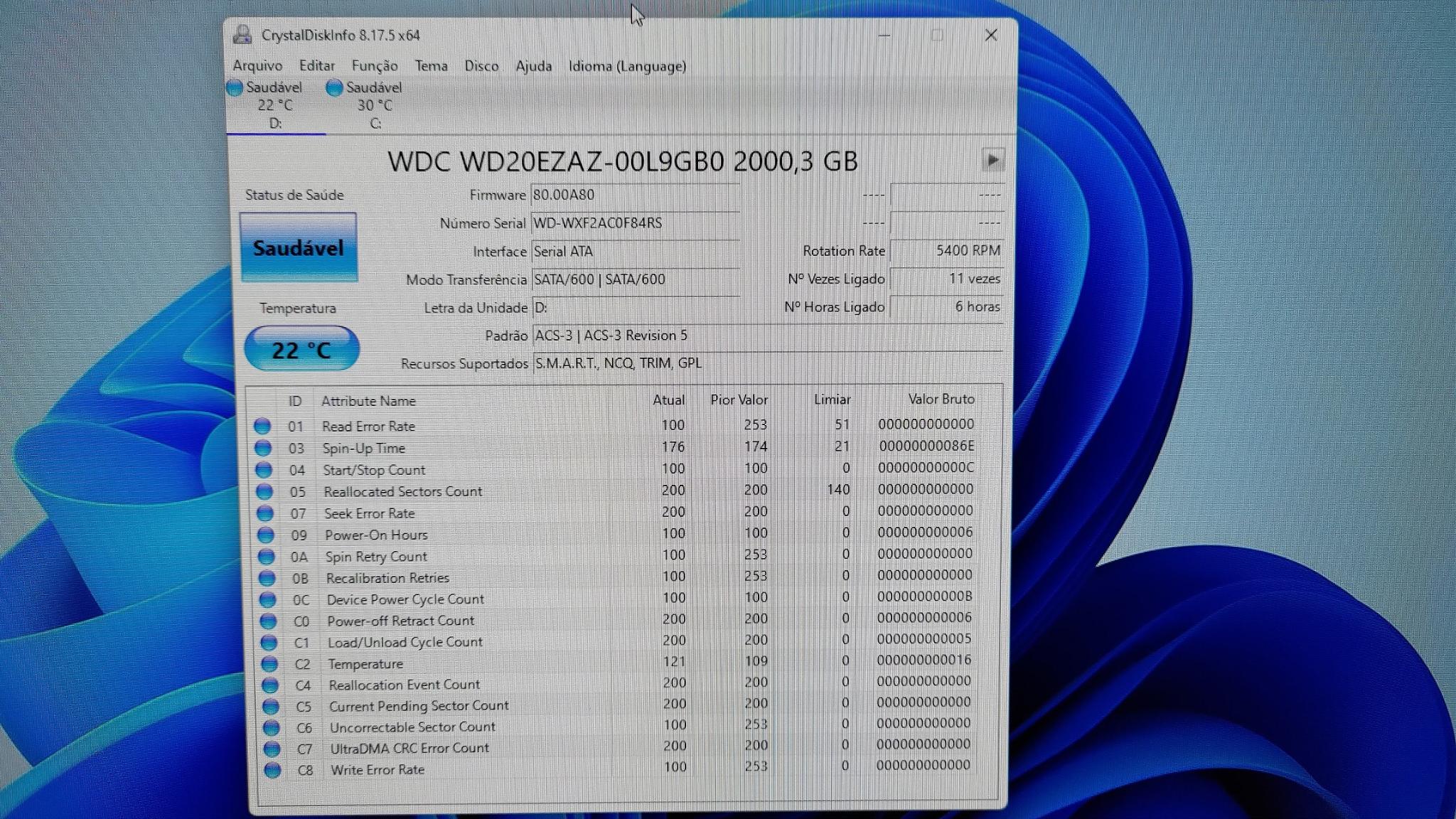Click the disk title WDC WD20EZAZ-00L9GB0 2000,3 GB
The height and width of the screenshot is (819, 1456).
(x=623, y=161)
